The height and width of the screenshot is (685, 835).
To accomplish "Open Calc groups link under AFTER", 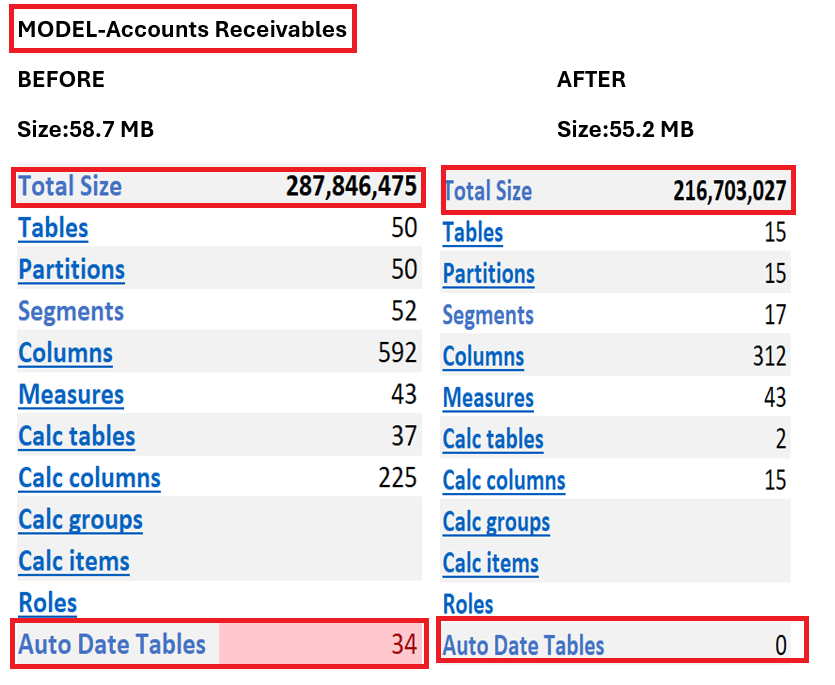I will [x=496, y=523].
